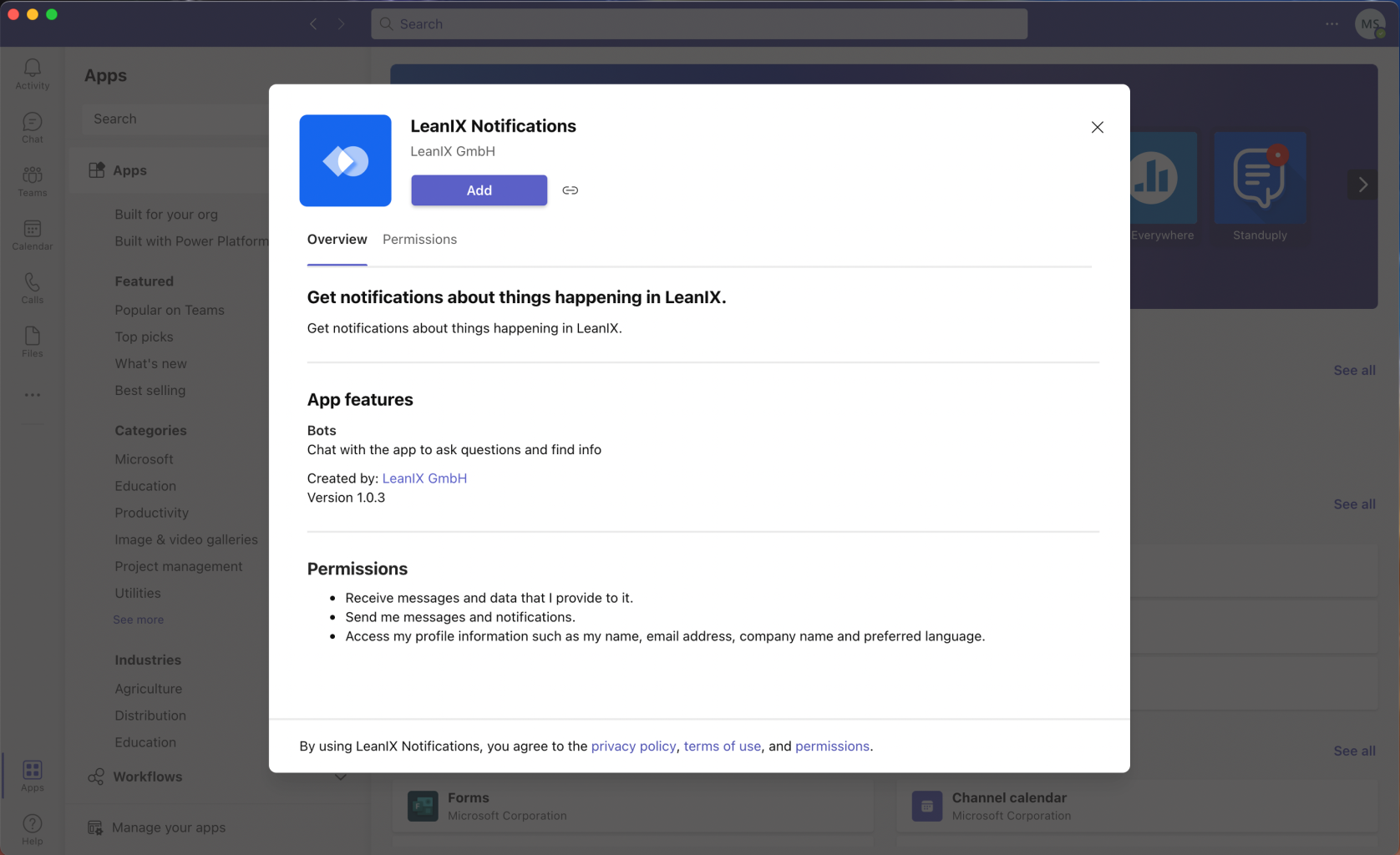Open the permissions link in footer
Image resolution: width=1400 pixels, height=855 pixels.
tap(832, 746)
